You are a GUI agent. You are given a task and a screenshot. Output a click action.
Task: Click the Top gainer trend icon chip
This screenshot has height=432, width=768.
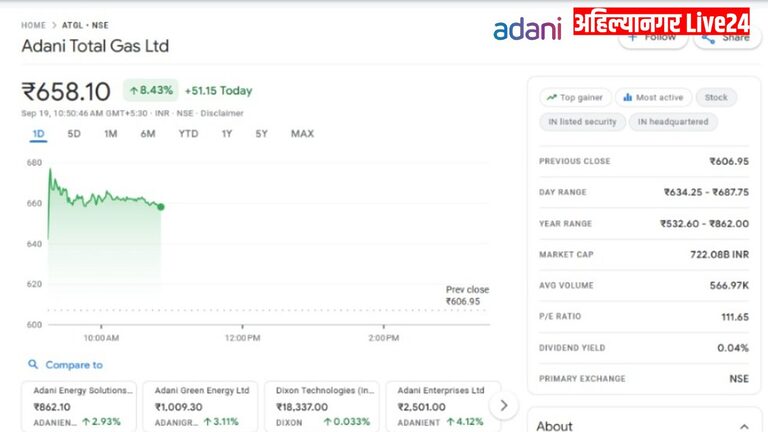(575, 98)
